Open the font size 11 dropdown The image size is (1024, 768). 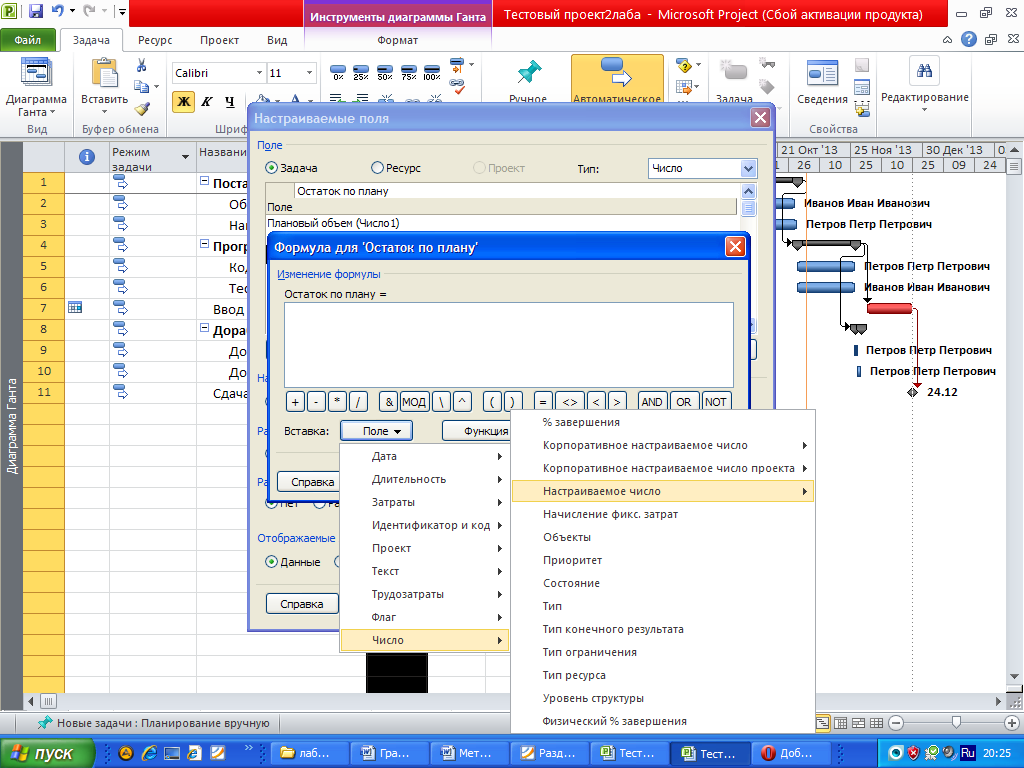tap(310, 72)
